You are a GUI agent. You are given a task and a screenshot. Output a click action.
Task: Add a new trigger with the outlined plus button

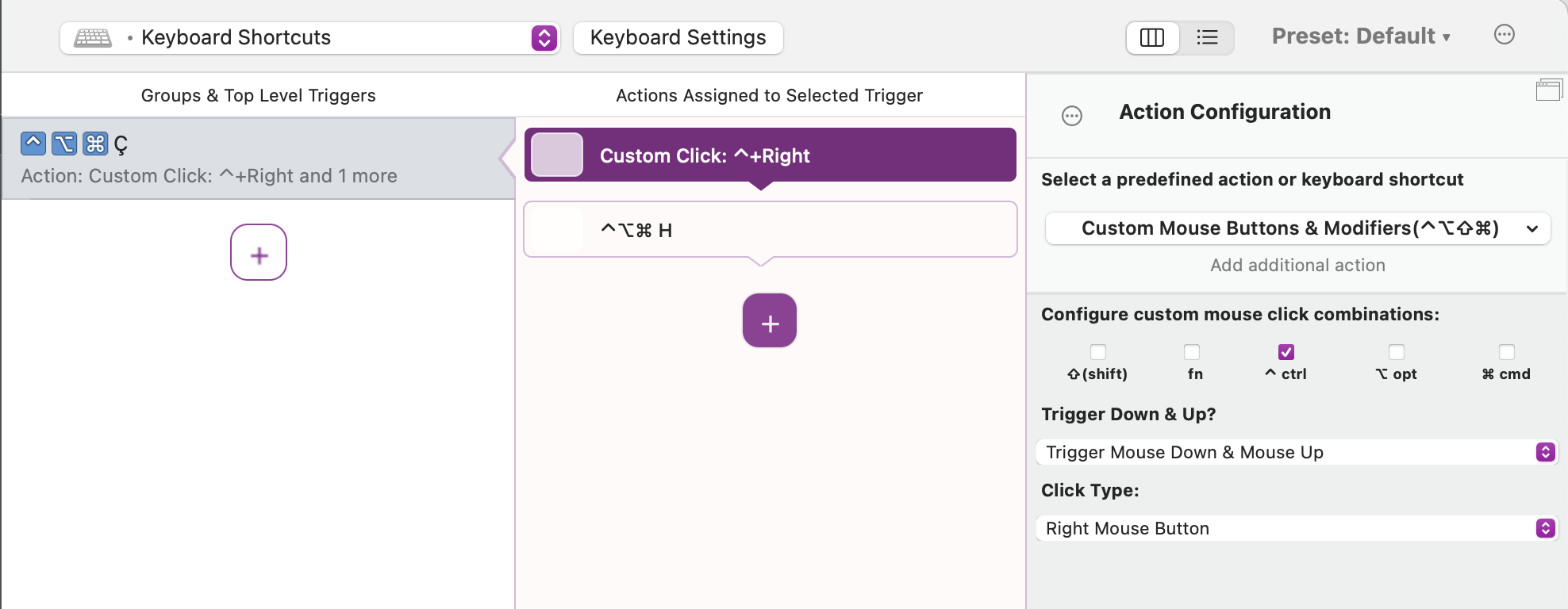[x=259, y=252]
